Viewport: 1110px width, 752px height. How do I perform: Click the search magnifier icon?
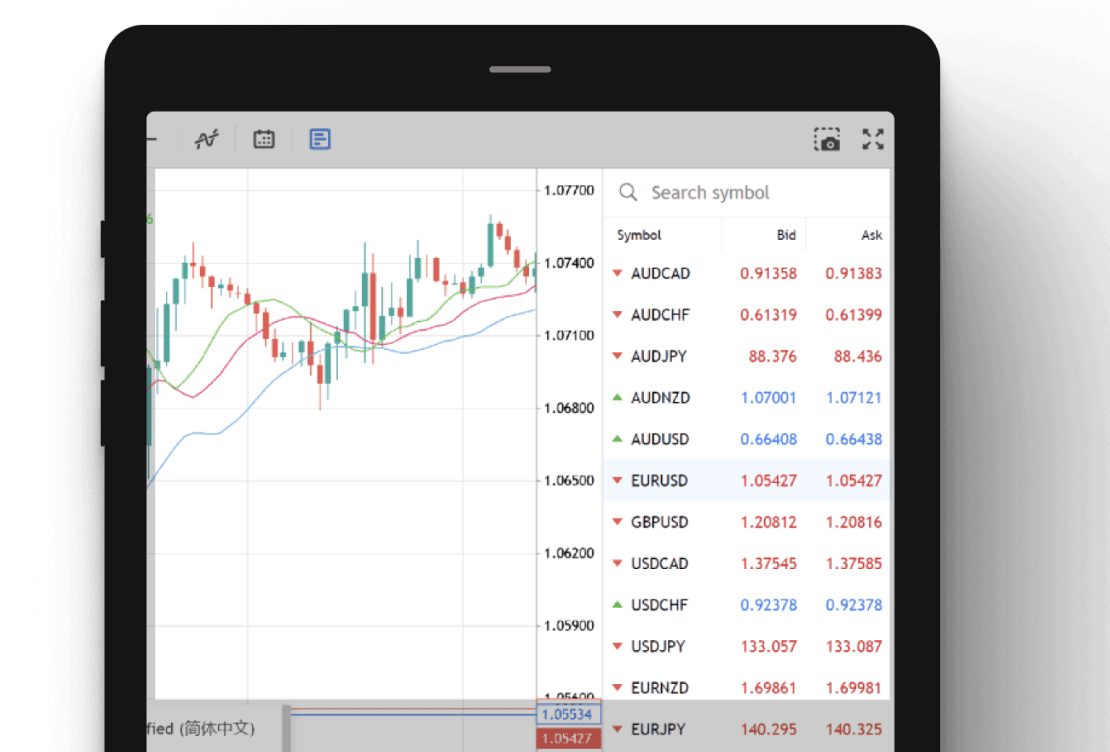pyautogui.click(x=628, y=192)
